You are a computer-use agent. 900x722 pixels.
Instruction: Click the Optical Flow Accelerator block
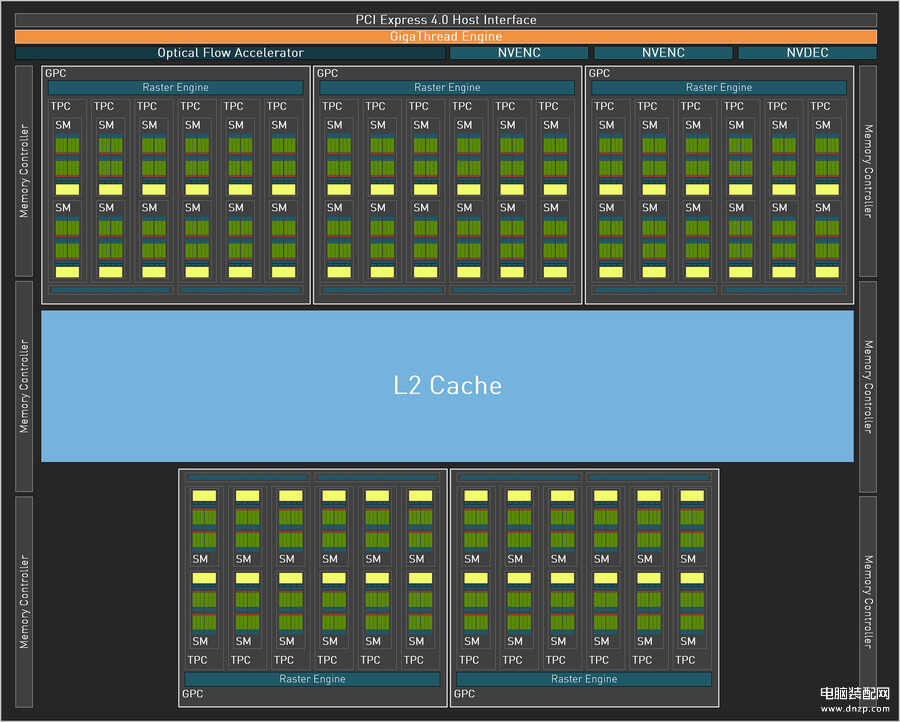pos(230,53)
